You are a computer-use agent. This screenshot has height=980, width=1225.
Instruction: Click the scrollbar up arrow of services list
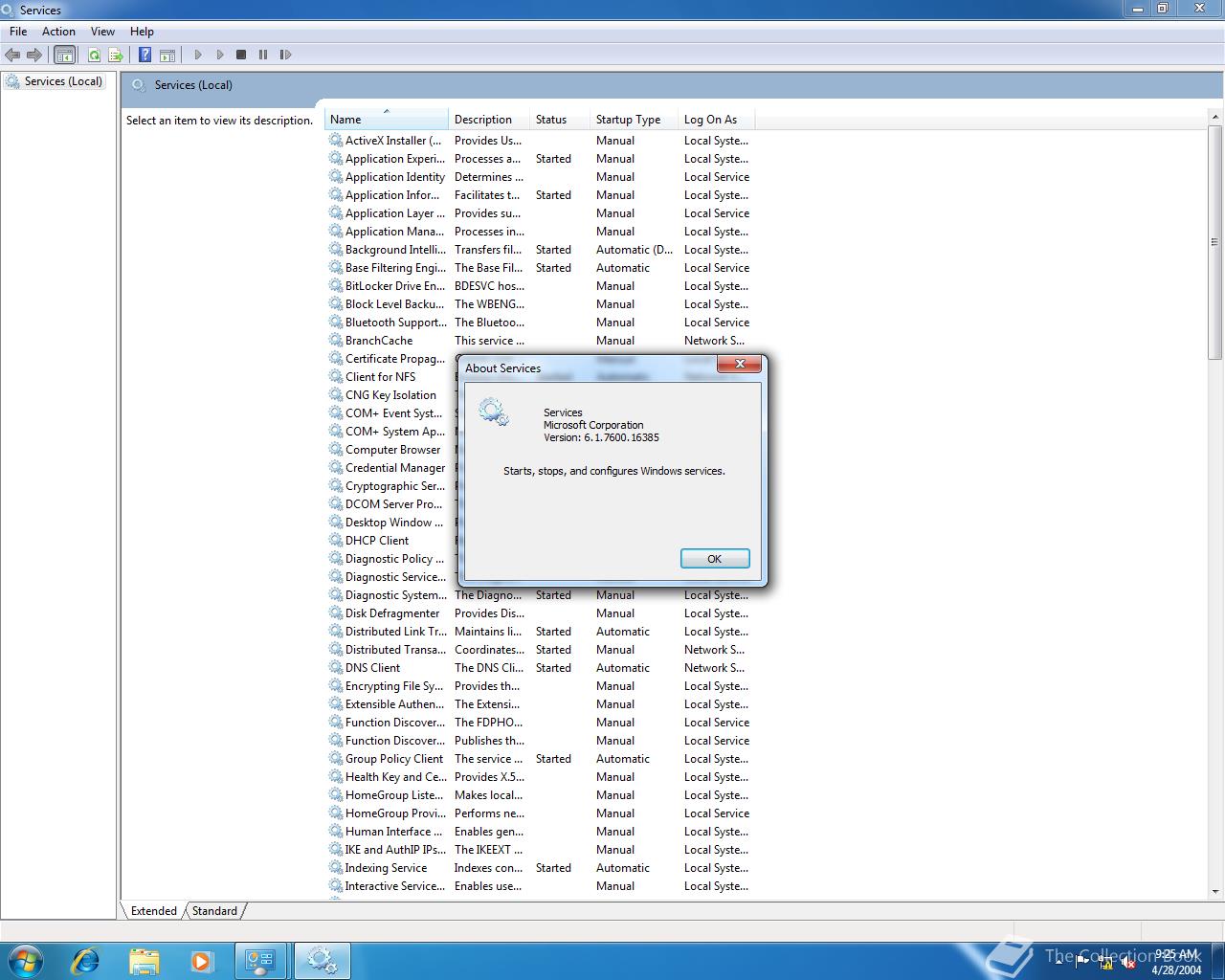coord(1215,117)
